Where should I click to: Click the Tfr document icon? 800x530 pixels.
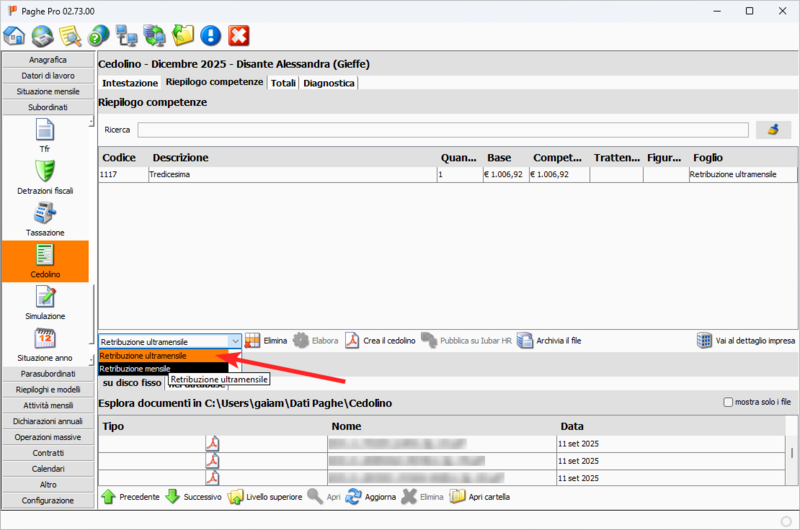44,129
